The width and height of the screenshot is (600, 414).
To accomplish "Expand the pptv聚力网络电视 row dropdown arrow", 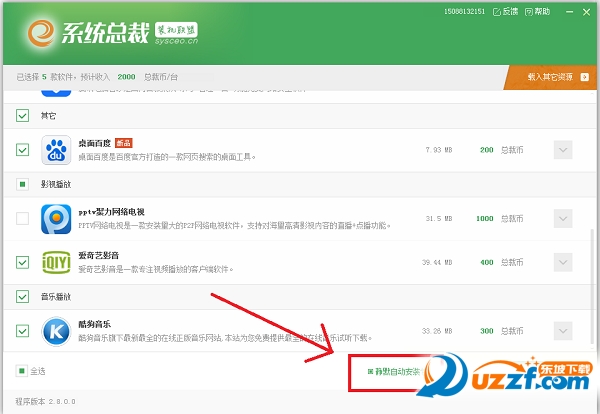I will click(x=563, y=218).
